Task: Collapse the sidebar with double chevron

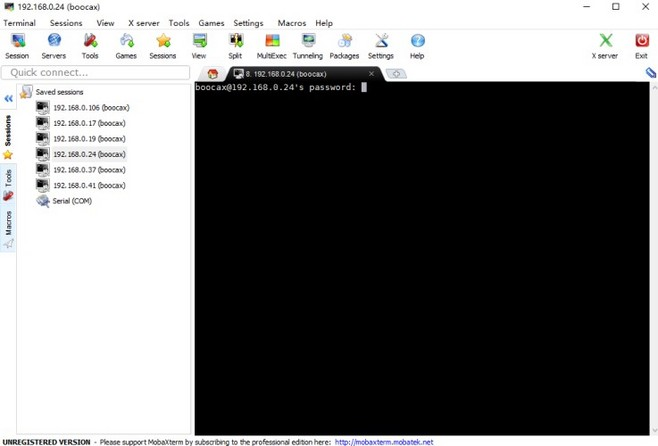Action: [8, 99]
